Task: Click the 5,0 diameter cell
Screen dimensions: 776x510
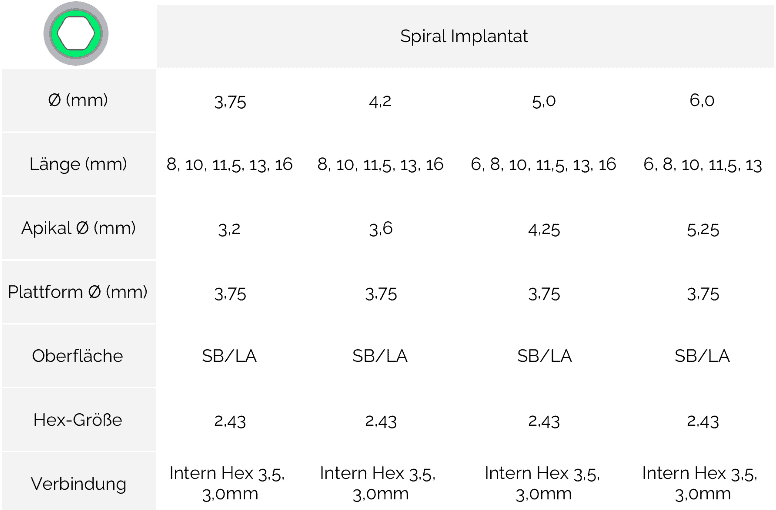Action: [543, 102]
